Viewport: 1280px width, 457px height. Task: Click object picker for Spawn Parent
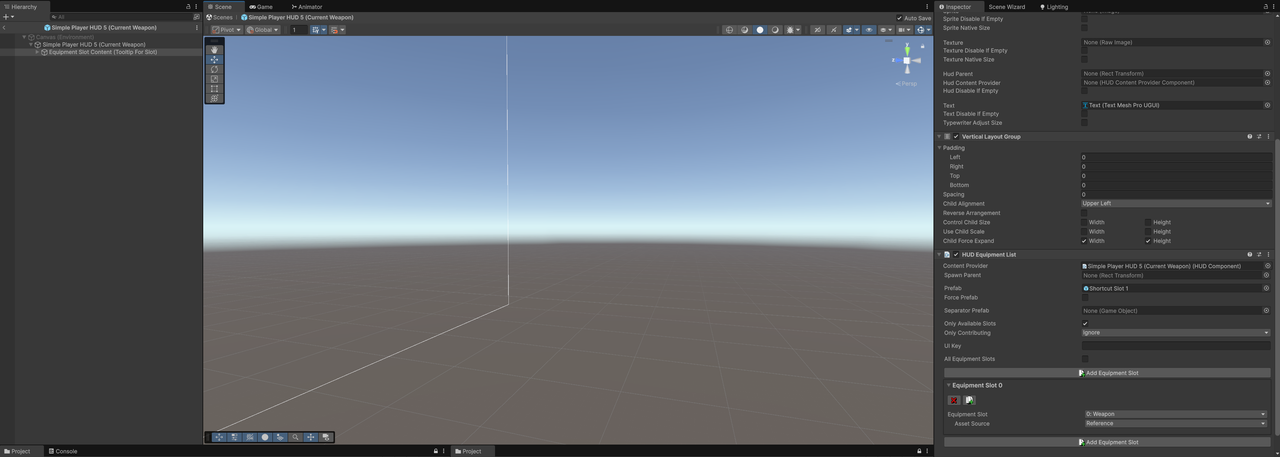(1267, 275)
